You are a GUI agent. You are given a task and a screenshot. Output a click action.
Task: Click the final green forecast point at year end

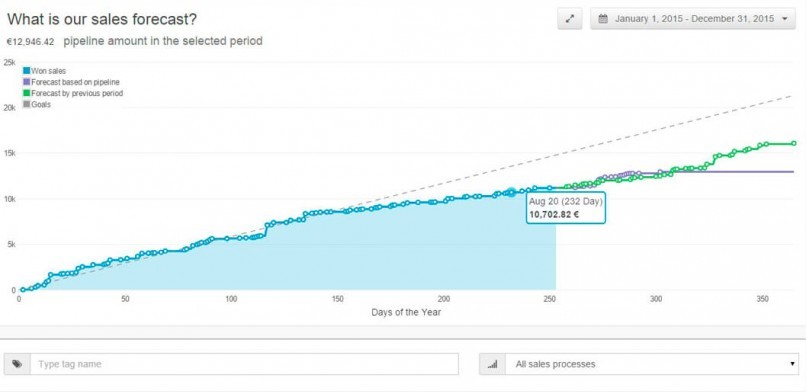pyautogui.click(x=794, y=143)
